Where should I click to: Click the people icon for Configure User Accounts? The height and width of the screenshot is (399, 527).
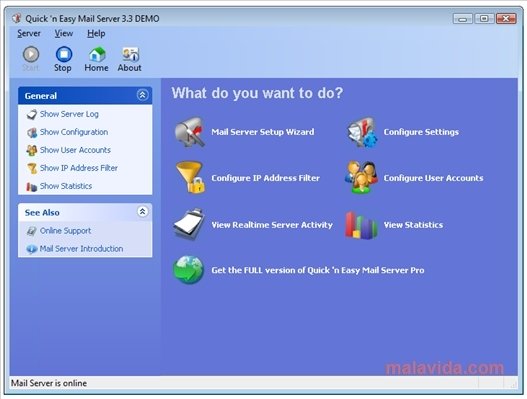pos(362,177)
